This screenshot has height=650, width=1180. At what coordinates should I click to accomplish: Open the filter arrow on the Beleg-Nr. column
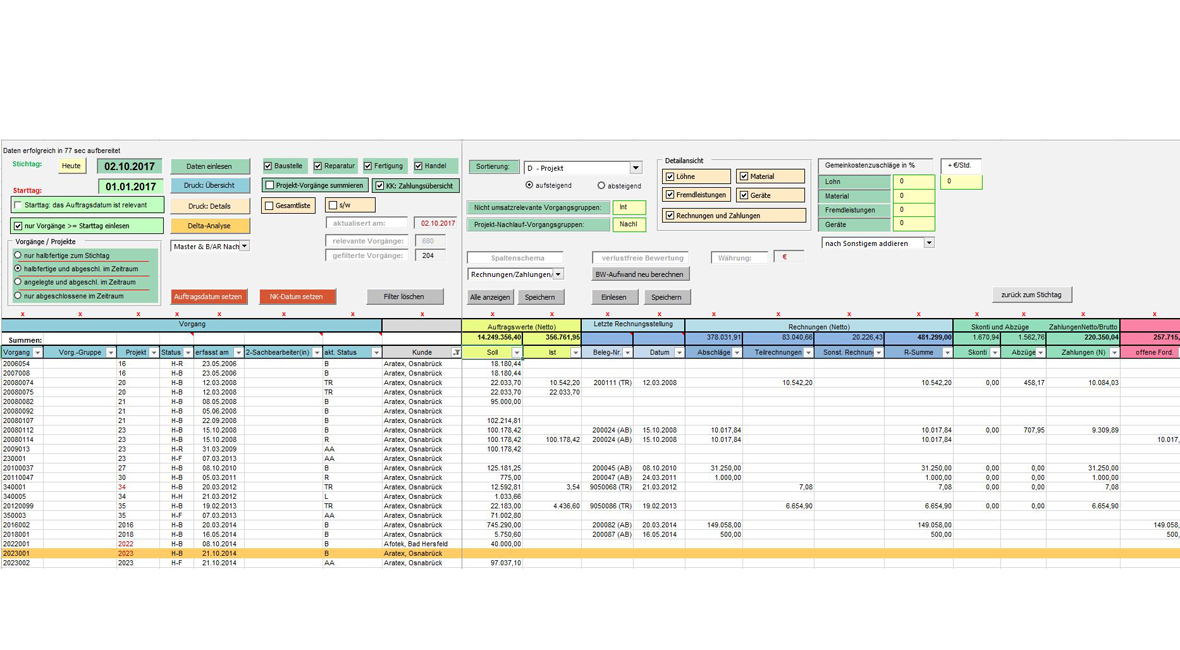(x=627, y=353)
